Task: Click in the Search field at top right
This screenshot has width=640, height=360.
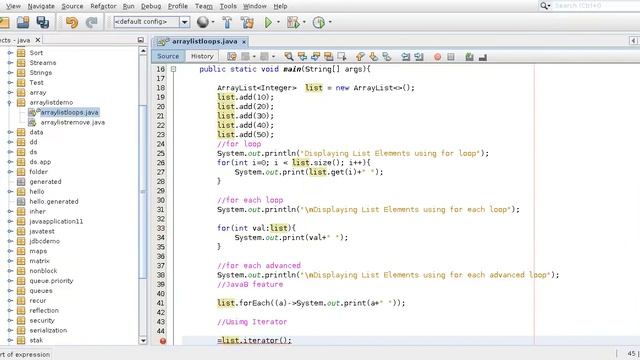Action: 596,5
